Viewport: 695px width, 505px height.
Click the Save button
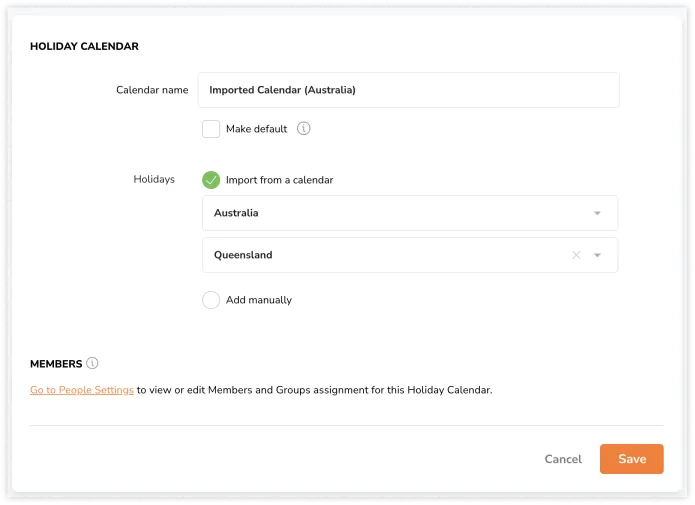[x=631, y=459]
